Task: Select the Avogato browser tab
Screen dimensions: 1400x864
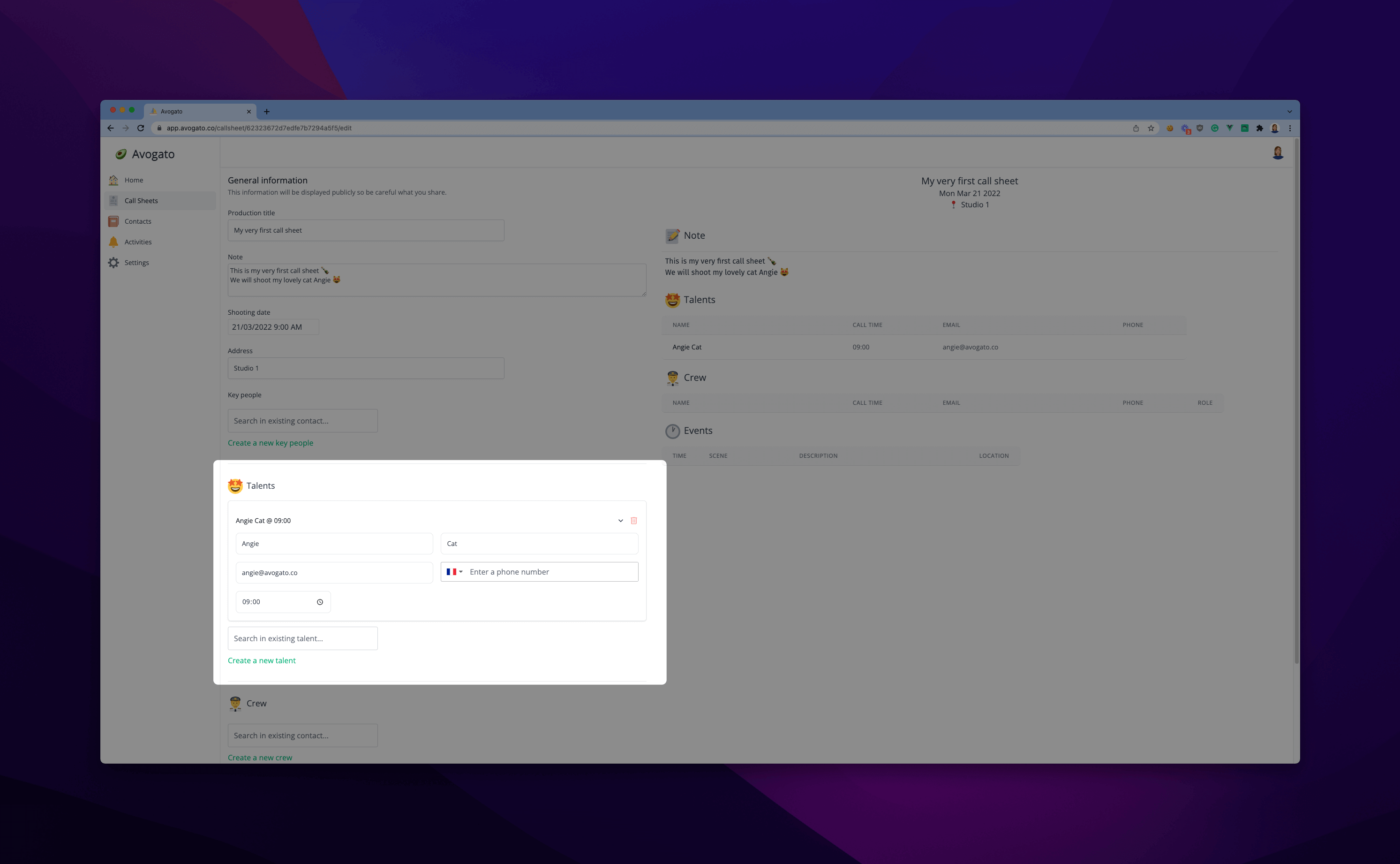Action: [200, 112]
